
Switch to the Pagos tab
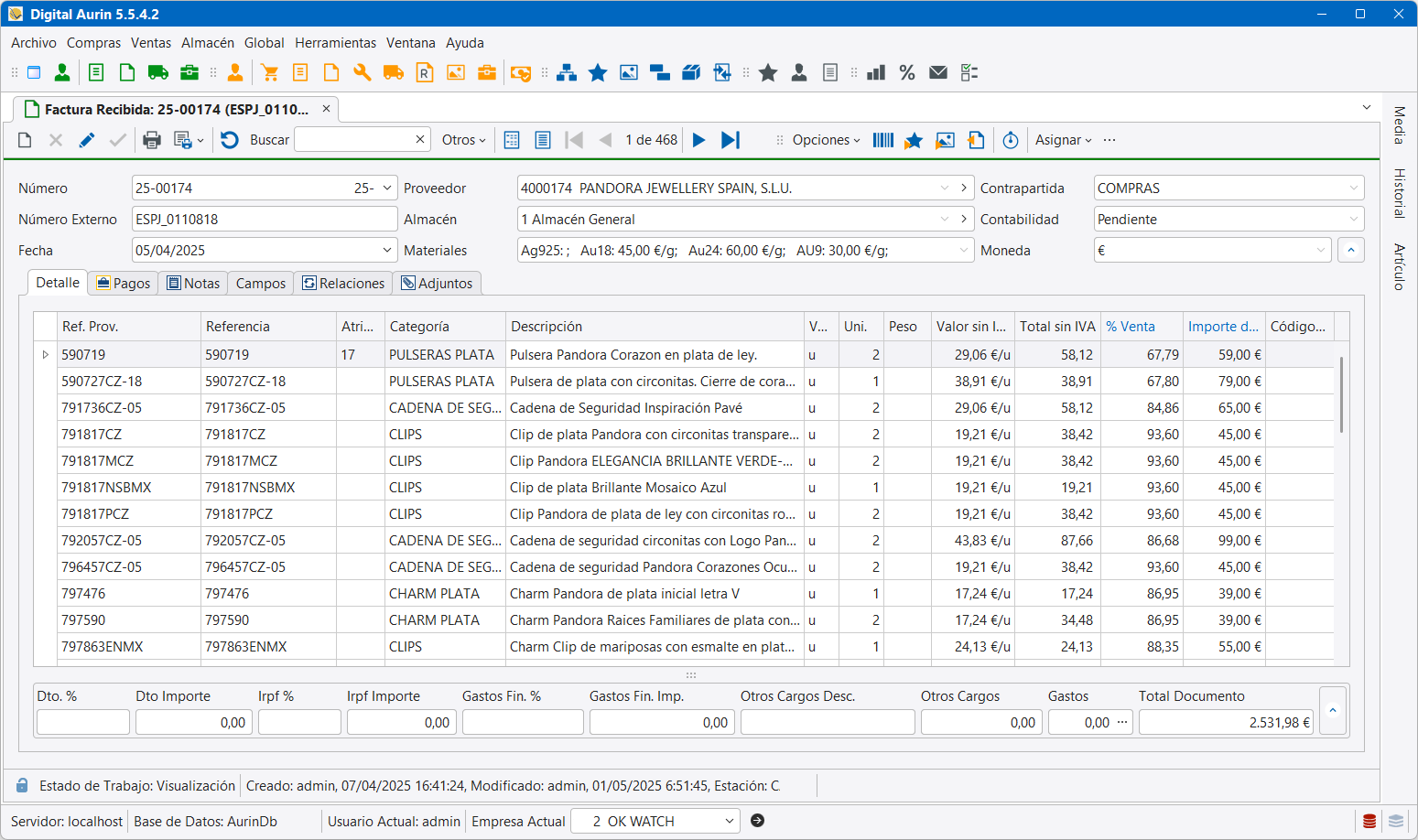tap(124, 284)
